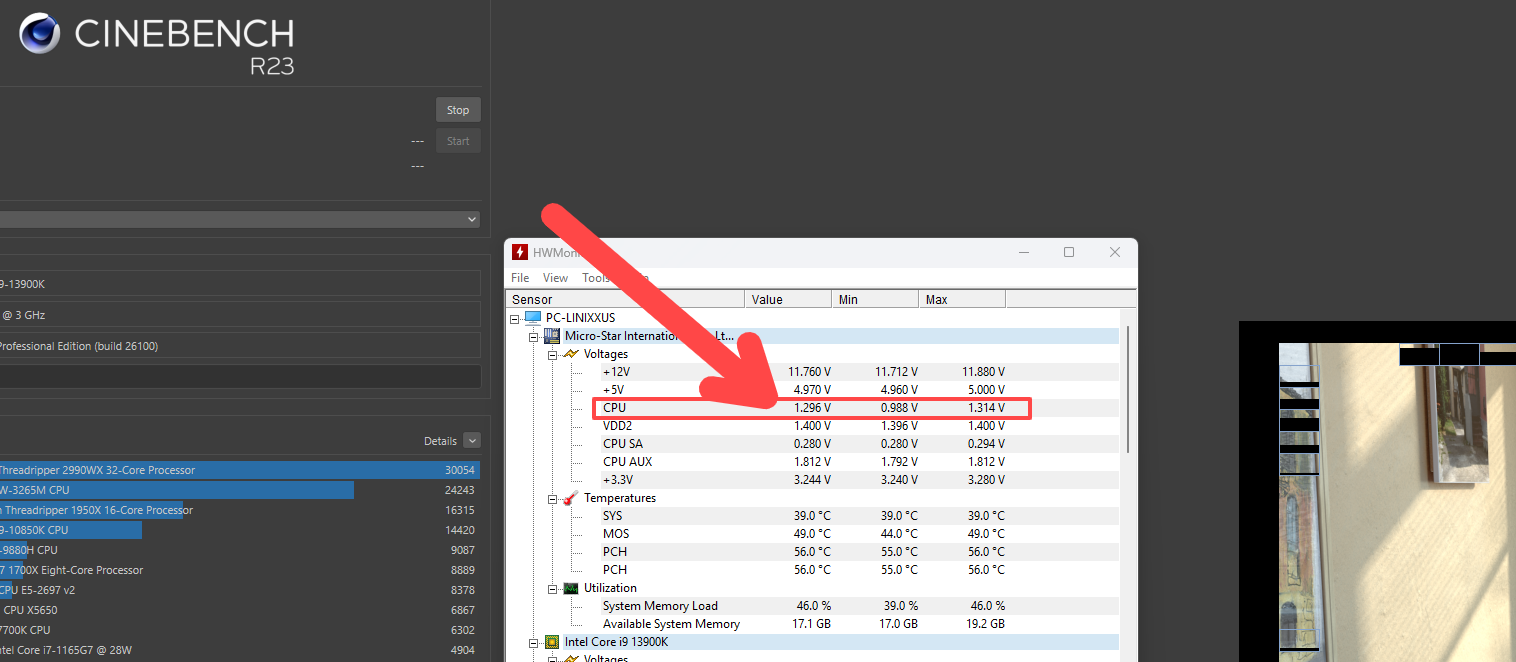Select the CPU SA row
The image size is (1516, 662).
(x=814, y=444)
